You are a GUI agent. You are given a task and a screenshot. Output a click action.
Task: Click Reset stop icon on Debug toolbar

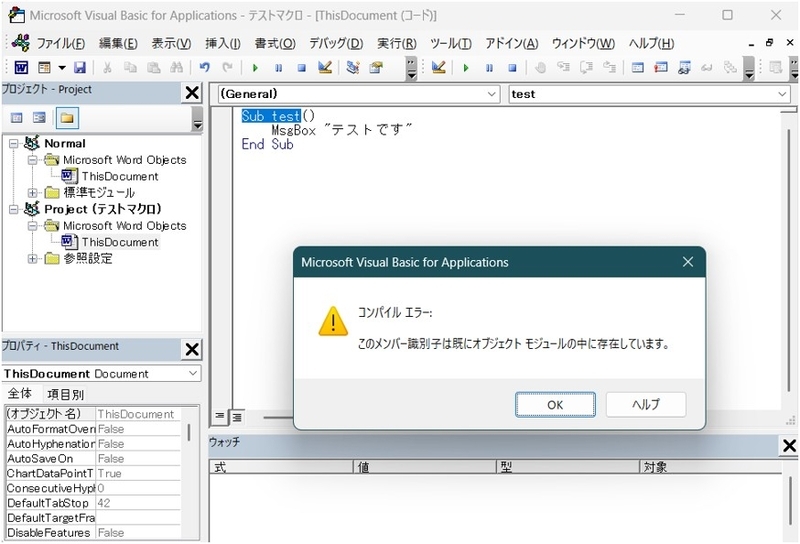coord(512,67)
